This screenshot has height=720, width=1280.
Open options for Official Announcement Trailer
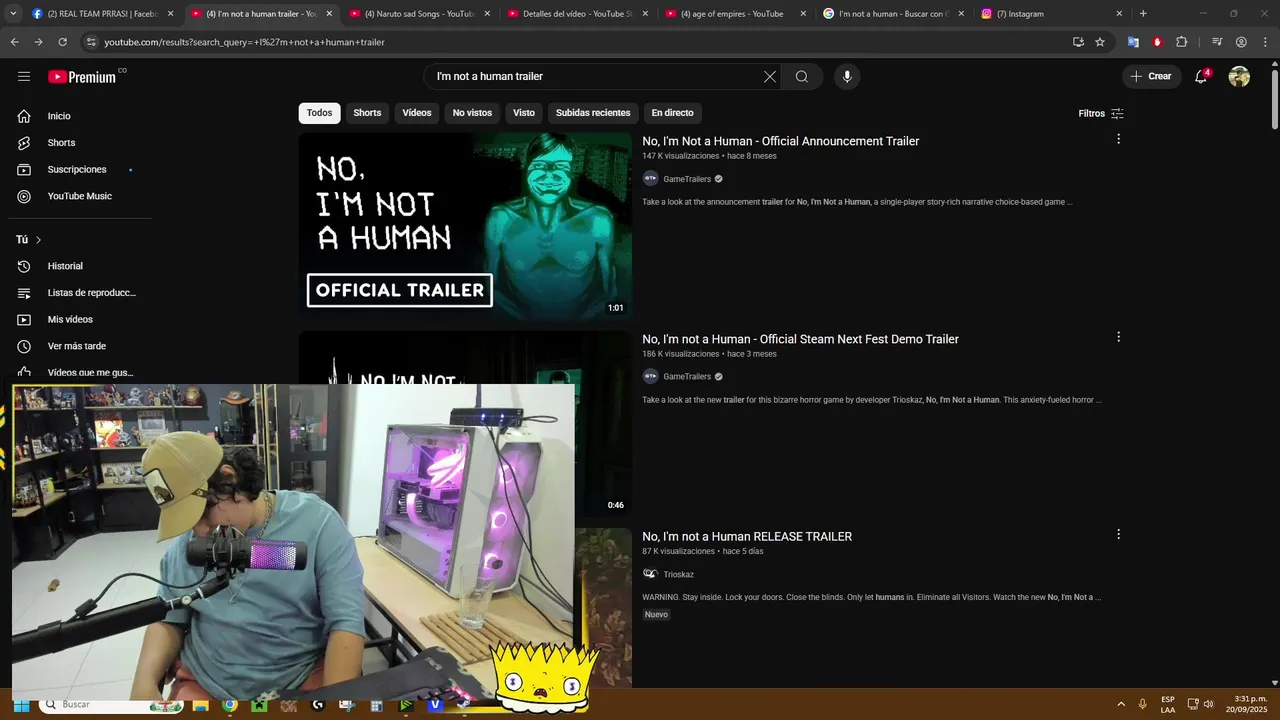coord(1118,139)
